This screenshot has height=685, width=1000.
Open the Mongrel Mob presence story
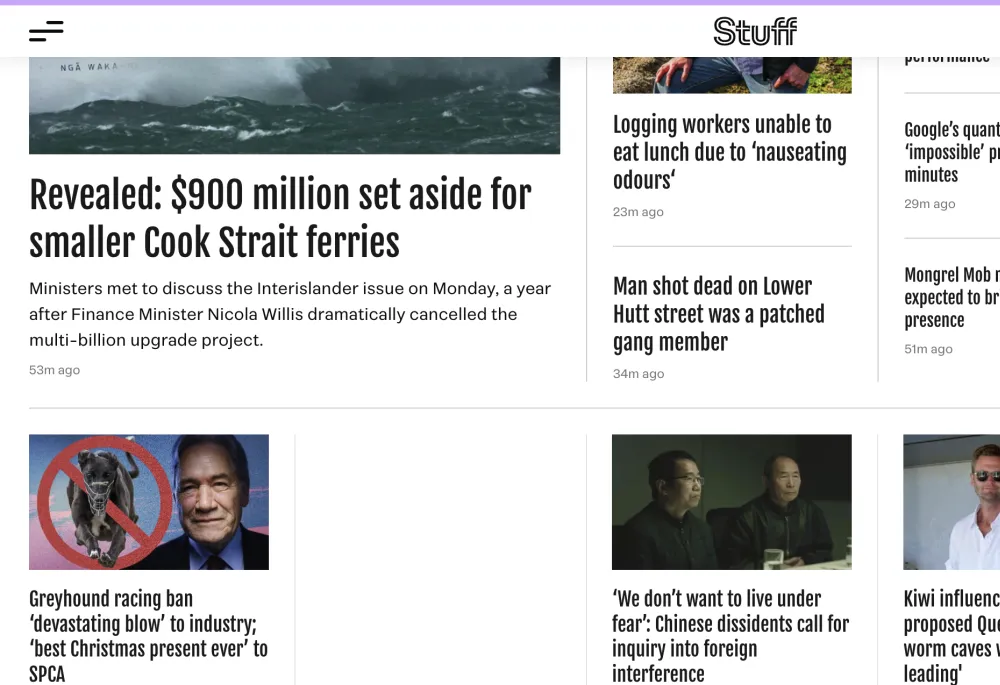951,297
